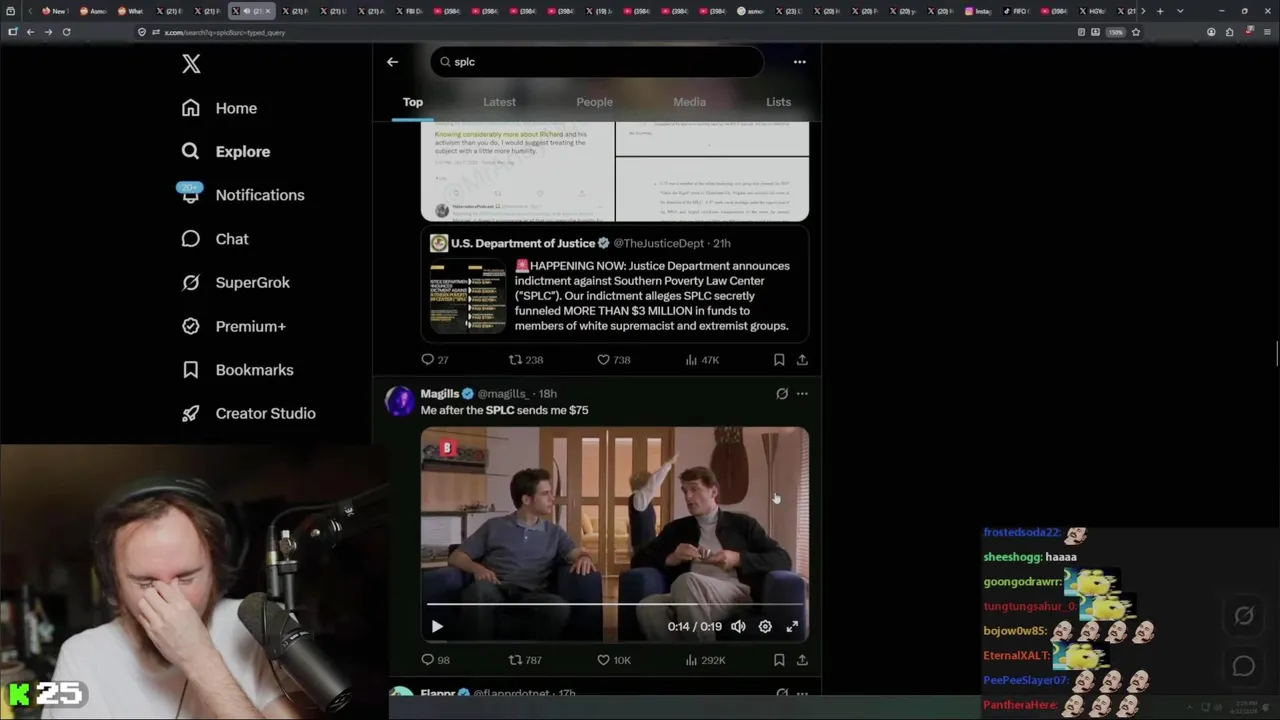
Task: Share the post with 738 likes
Action: [802, 360]
